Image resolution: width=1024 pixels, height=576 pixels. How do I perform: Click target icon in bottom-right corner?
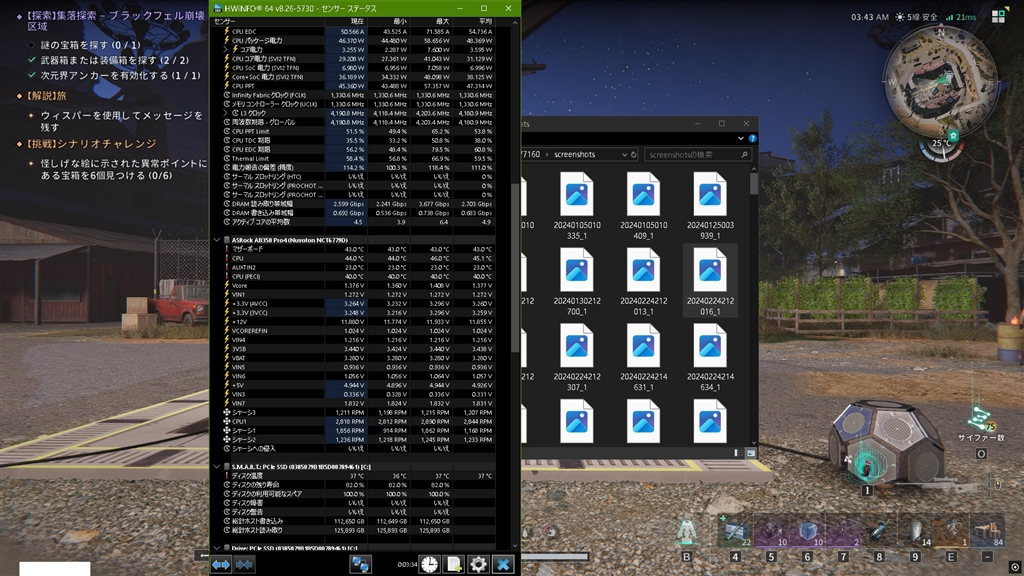click(x=1014, y=567)
